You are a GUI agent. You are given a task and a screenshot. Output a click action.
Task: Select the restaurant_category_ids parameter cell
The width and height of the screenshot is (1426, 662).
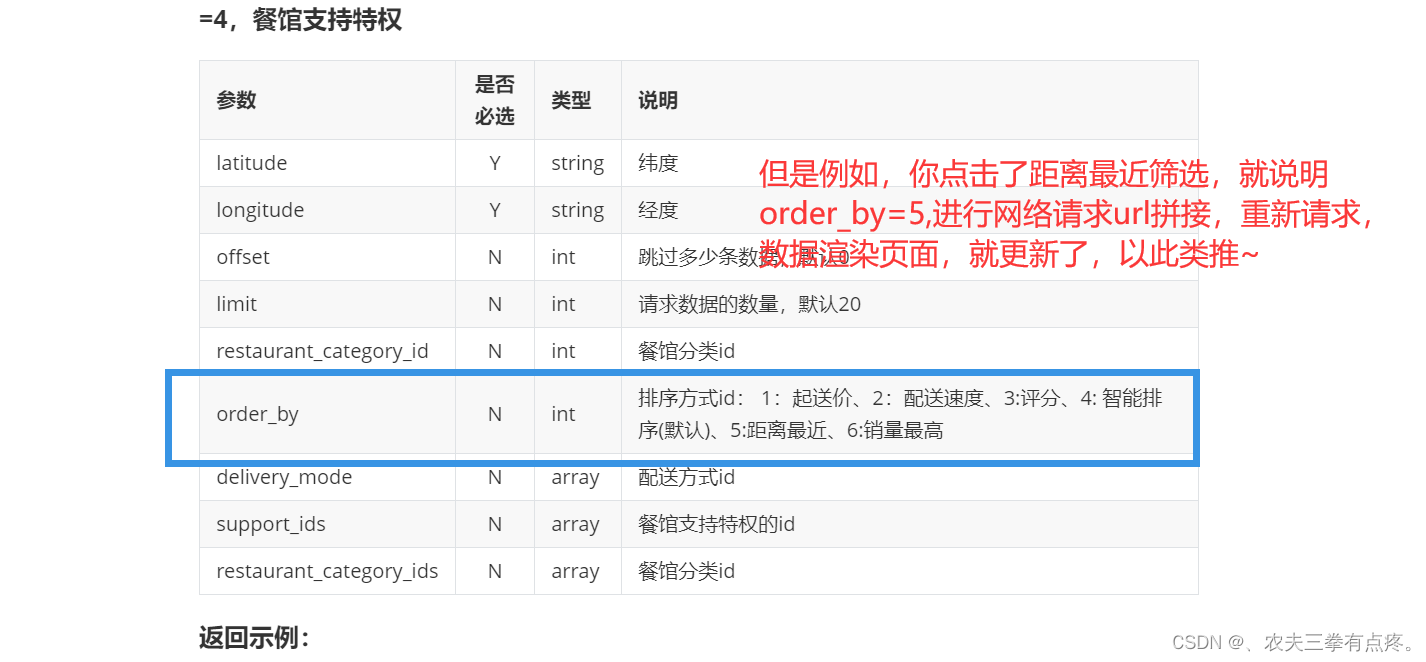click(327, 571)
